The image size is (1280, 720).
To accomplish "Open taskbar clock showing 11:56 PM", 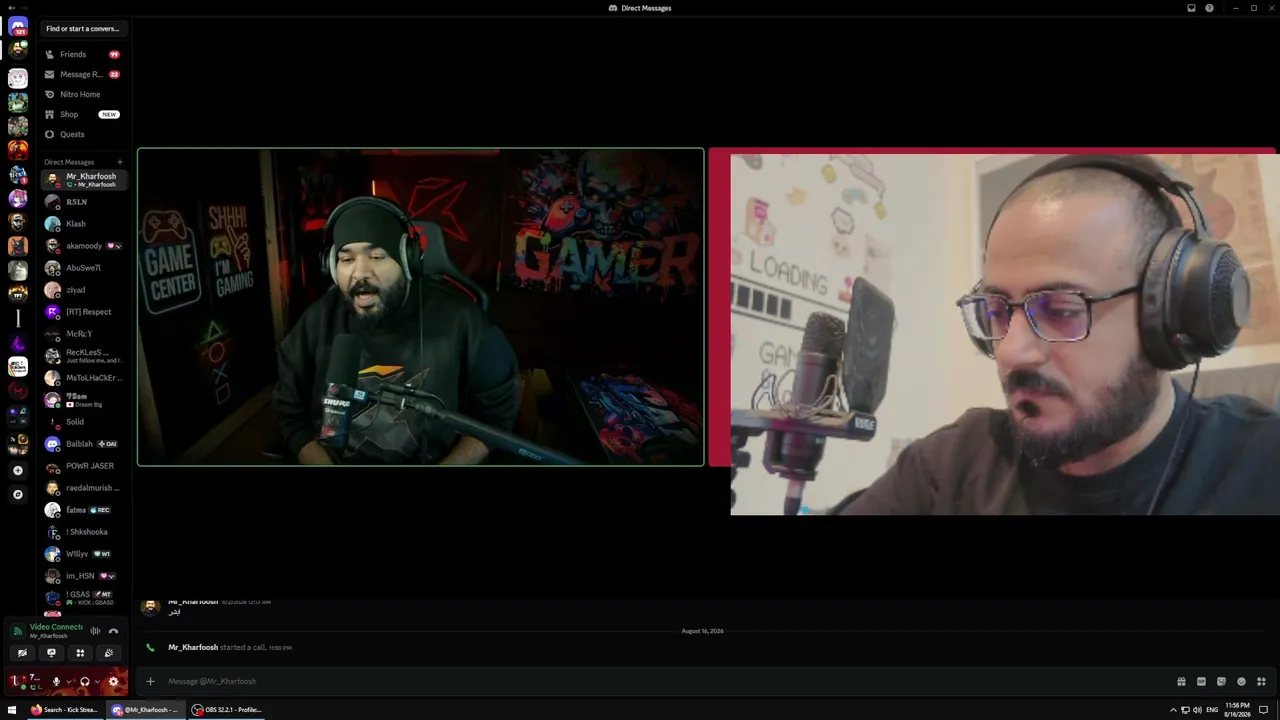I will coord(1237,710).
